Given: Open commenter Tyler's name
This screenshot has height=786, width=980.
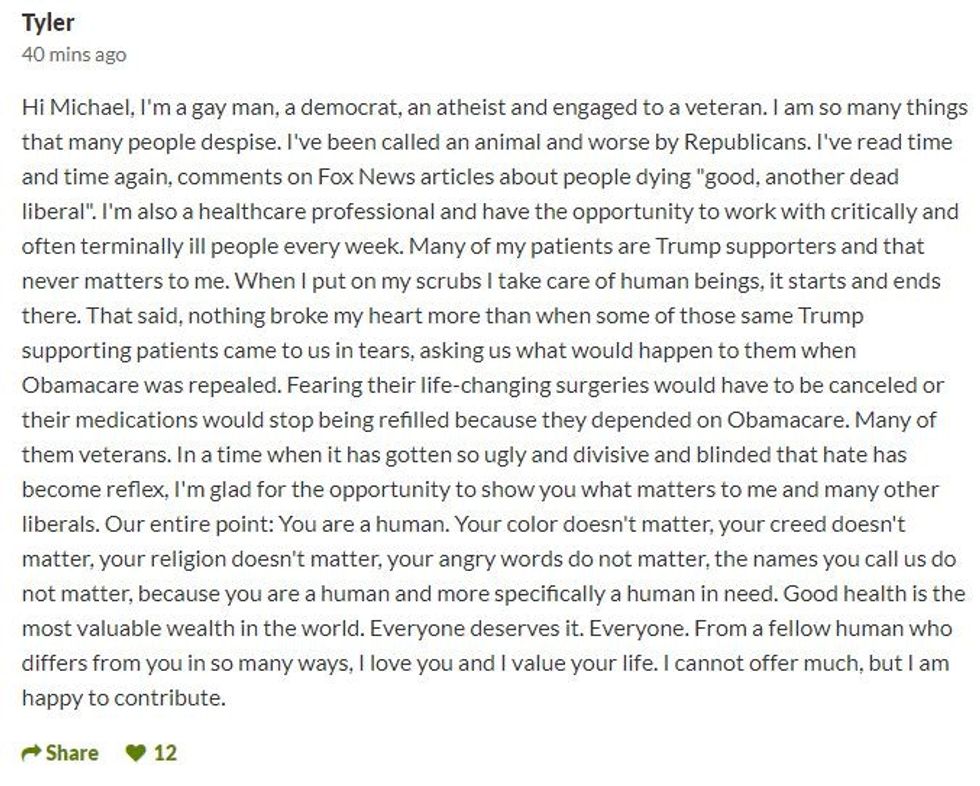Looking at the screenshot, I should pos(48,22).
